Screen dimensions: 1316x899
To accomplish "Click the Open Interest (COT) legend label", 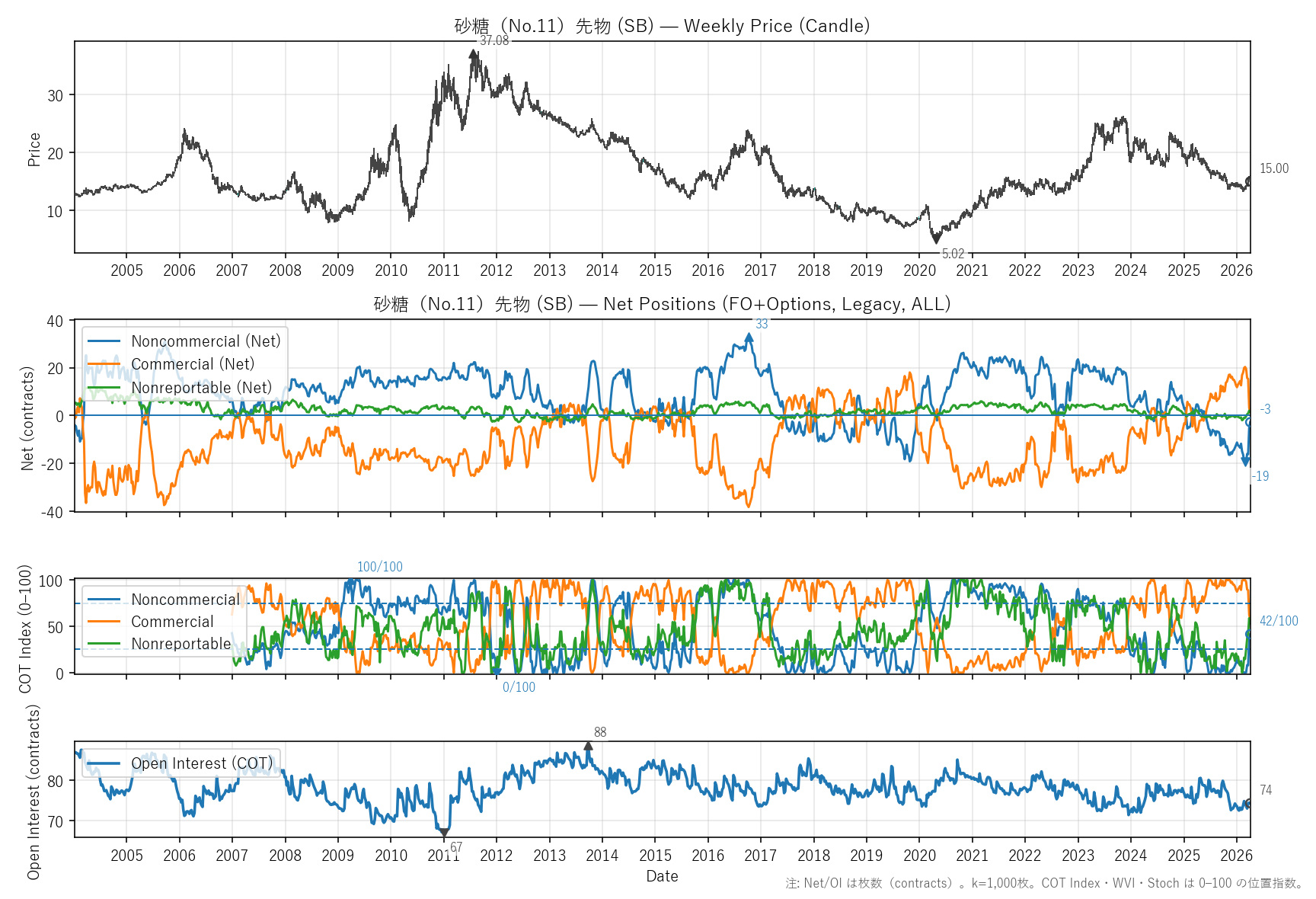I will pos(202,763).
